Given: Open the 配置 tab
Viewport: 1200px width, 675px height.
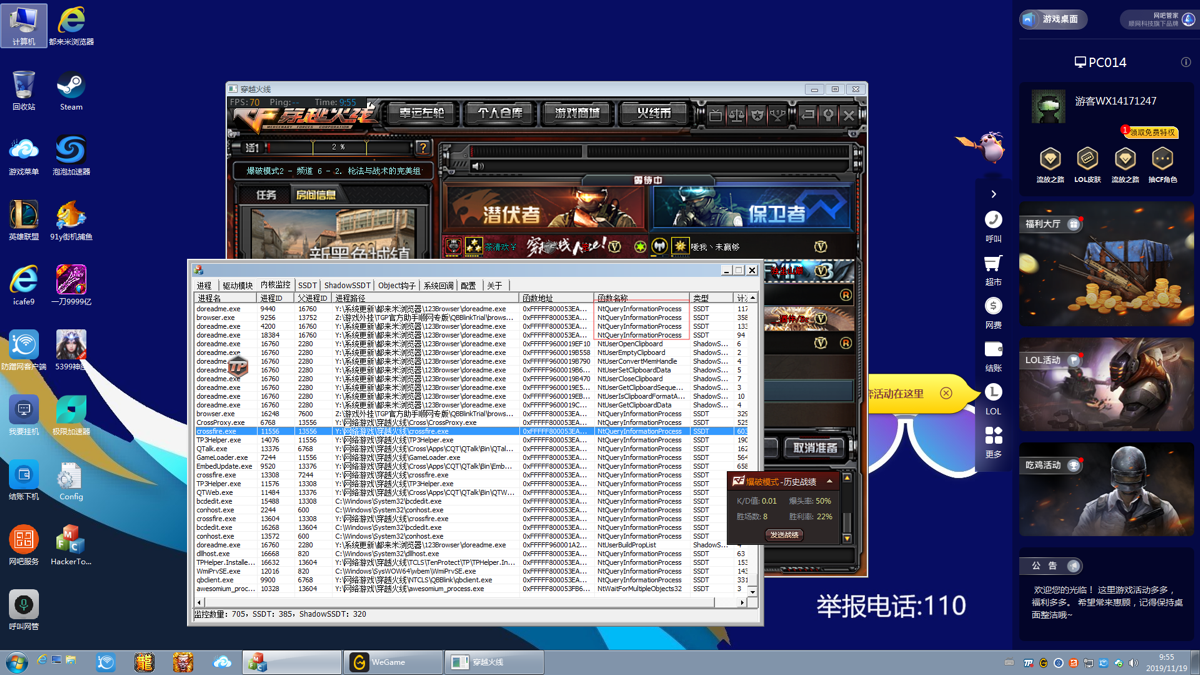Looking at the screenshot, I should pyautogui.click(x=468, y=286).
